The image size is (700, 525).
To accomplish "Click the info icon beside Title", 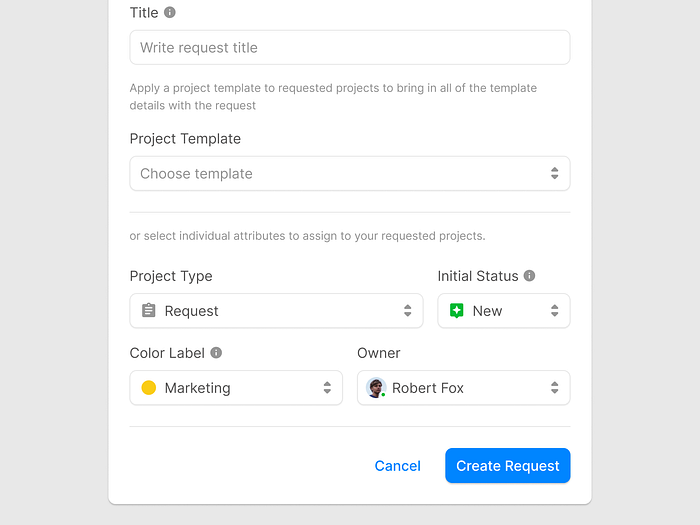I will coord(170,13).
